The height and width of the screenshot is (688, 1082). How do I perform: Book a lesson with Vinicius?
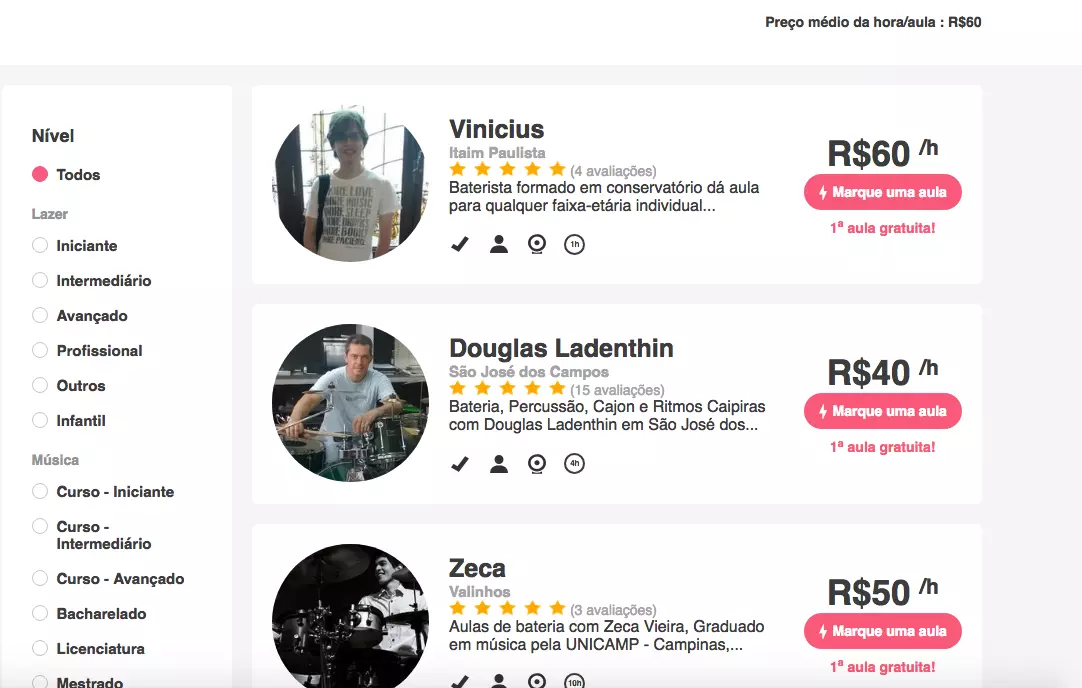click(x=882, y=192)
